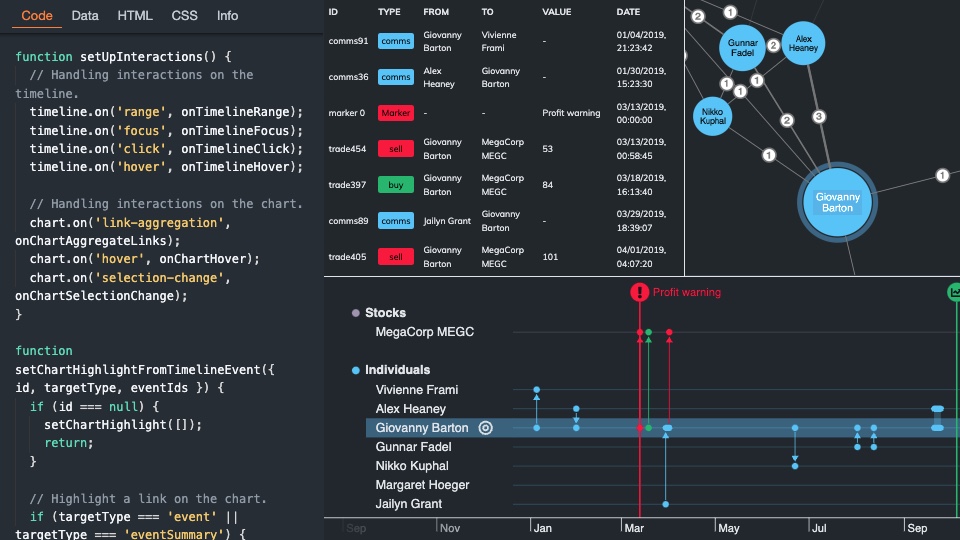Click the red Profit warning marker icon
The image size is (960, 540).
point(640,292)
